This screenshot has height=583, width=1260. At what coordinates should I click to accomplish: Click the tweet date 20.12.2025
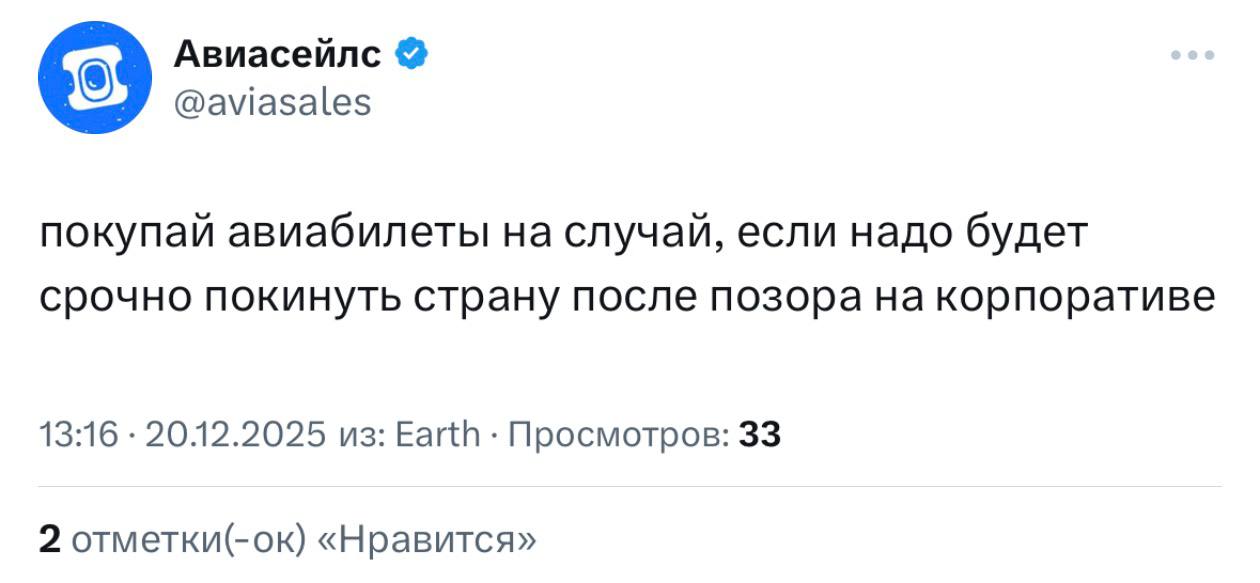236,434
